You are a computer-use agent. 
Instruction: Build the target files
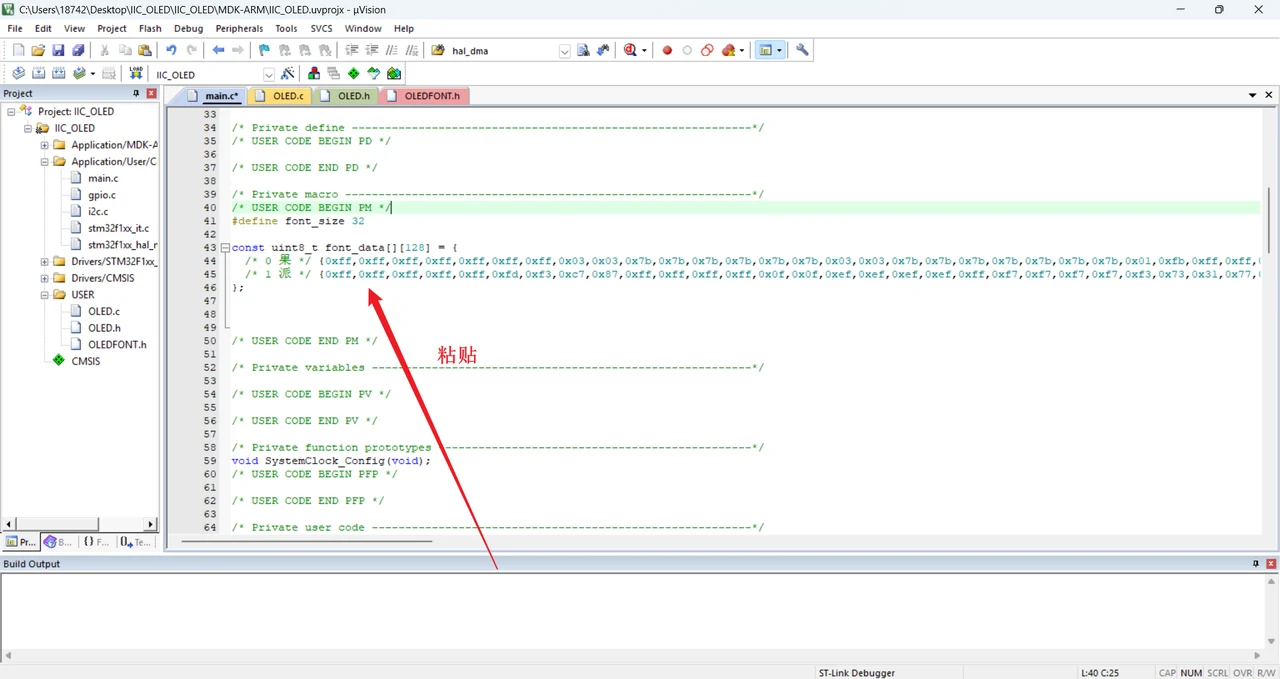pyautogui.click(x=38, y=74)
